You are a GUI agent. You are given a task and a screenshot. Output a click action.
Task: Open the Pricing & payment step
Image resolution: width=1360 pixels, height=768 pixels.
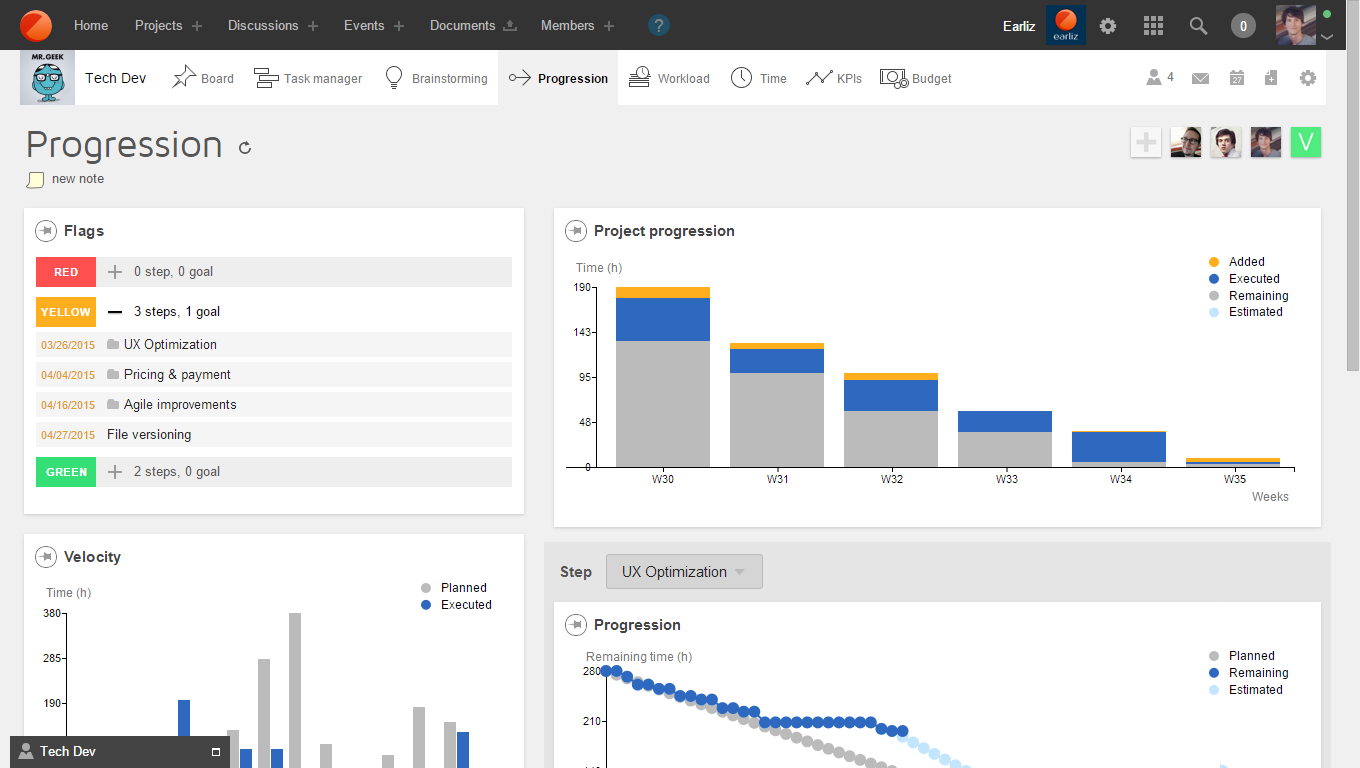tap(177, 375)
